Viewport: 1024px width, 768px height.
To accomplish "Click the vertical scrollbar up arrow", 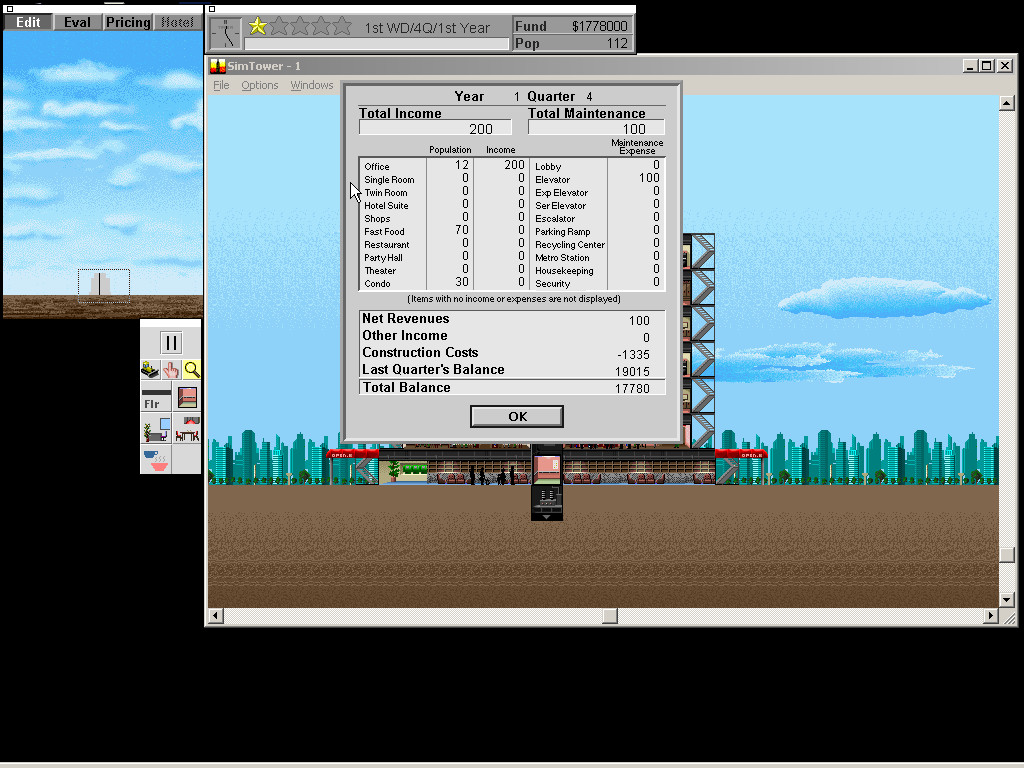I will (x=1006, y=103).
